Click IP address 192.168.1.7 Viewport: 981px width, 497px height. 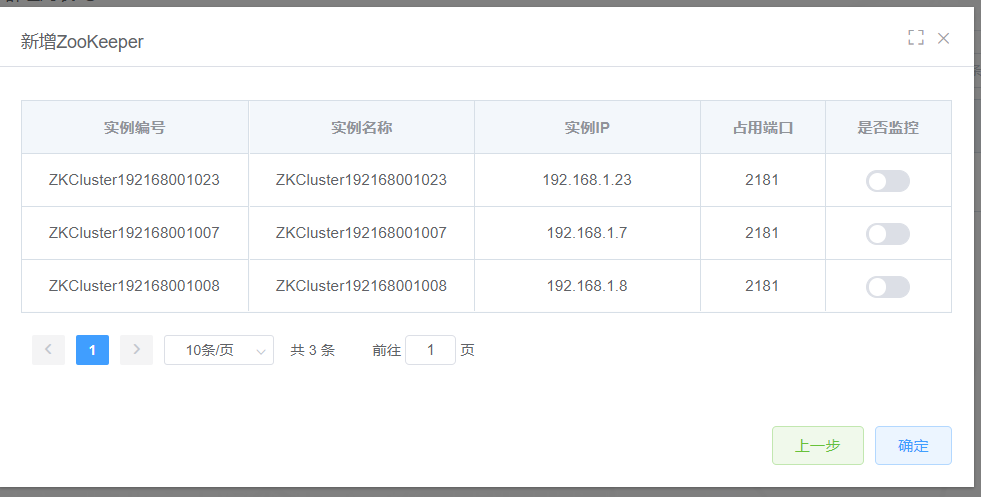[587, 233]
